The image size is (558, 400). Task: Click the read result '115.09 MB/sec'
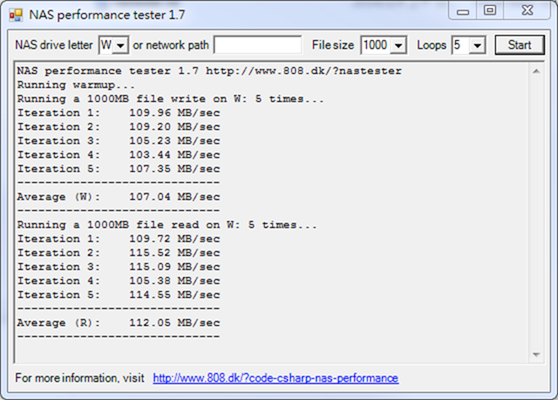pyautogui.click(x=174, y=267)
